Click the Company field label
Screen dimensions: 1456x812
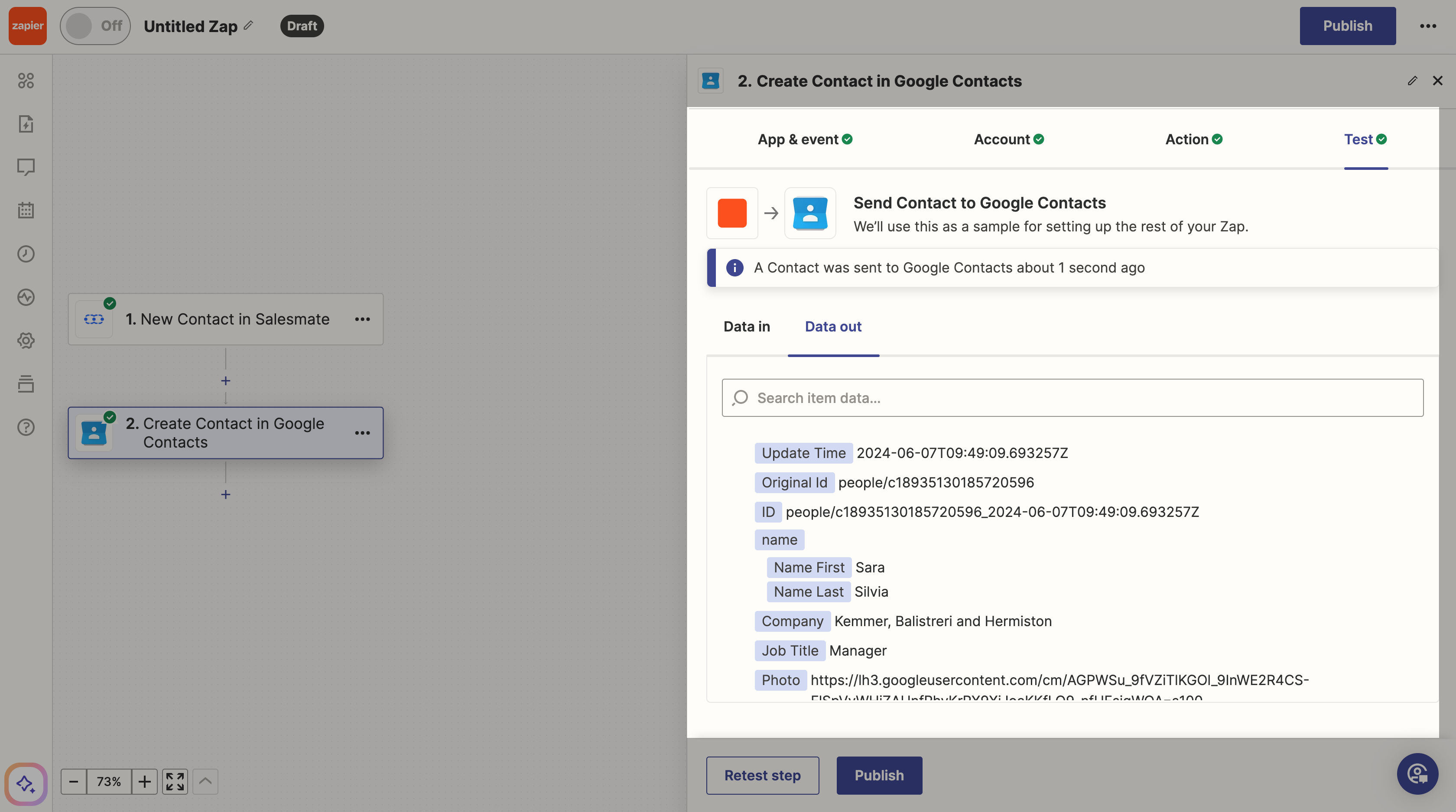793,621
